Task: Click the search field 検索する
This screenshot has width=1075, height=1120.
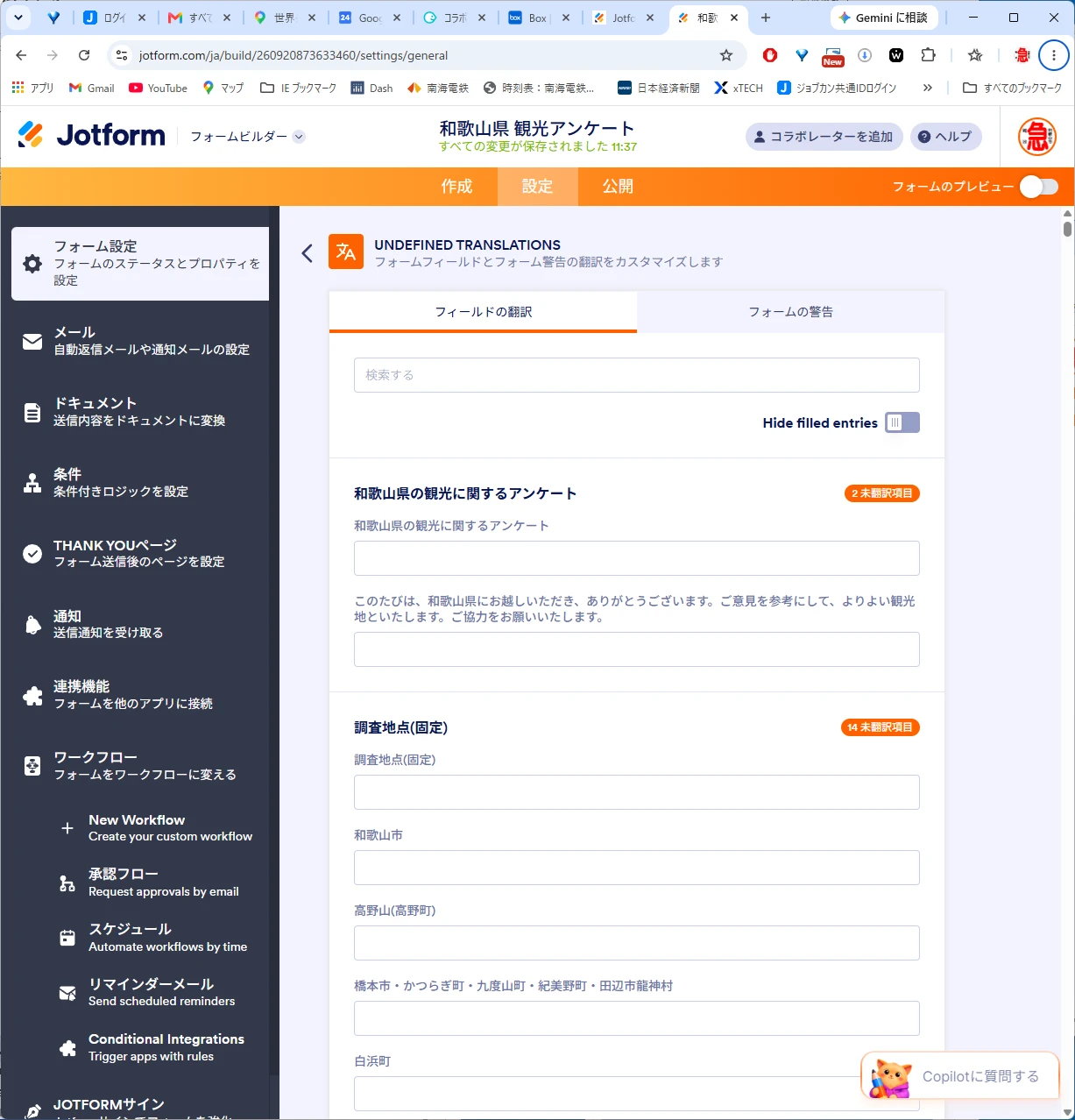Action: (637, 375)
